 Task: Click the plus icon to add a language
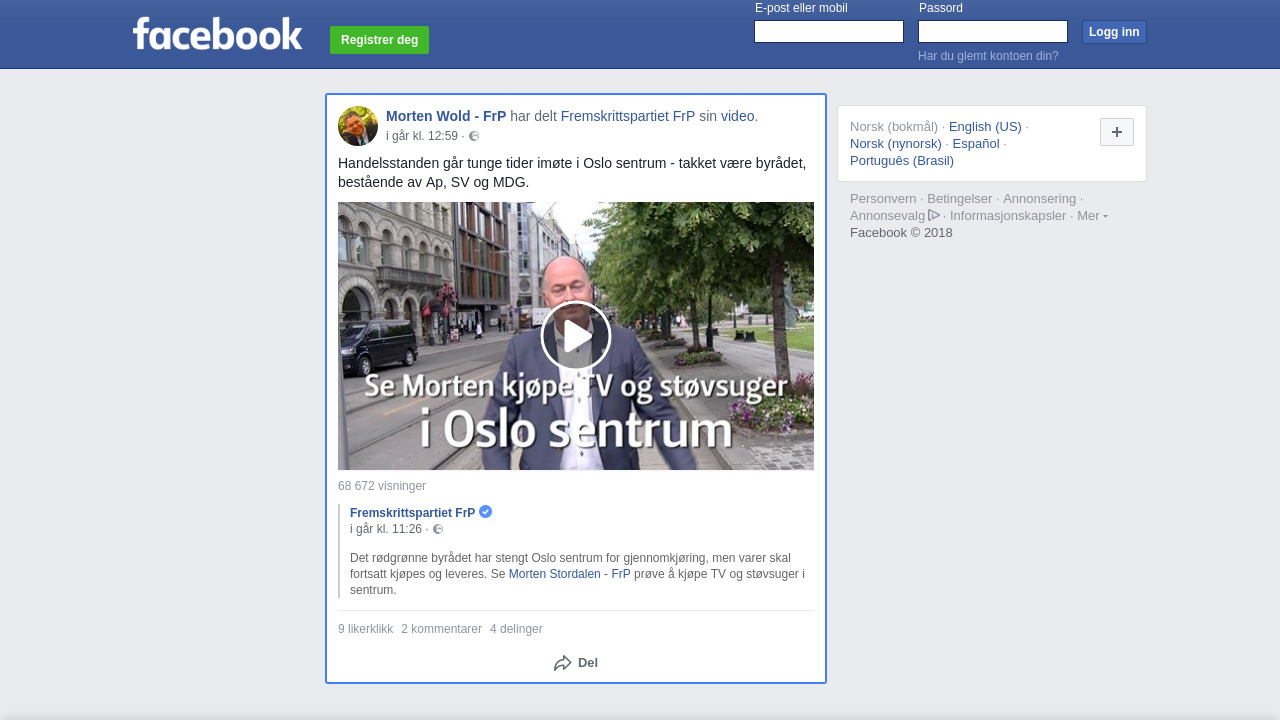pyautogui.click(x=1117, y=132)
